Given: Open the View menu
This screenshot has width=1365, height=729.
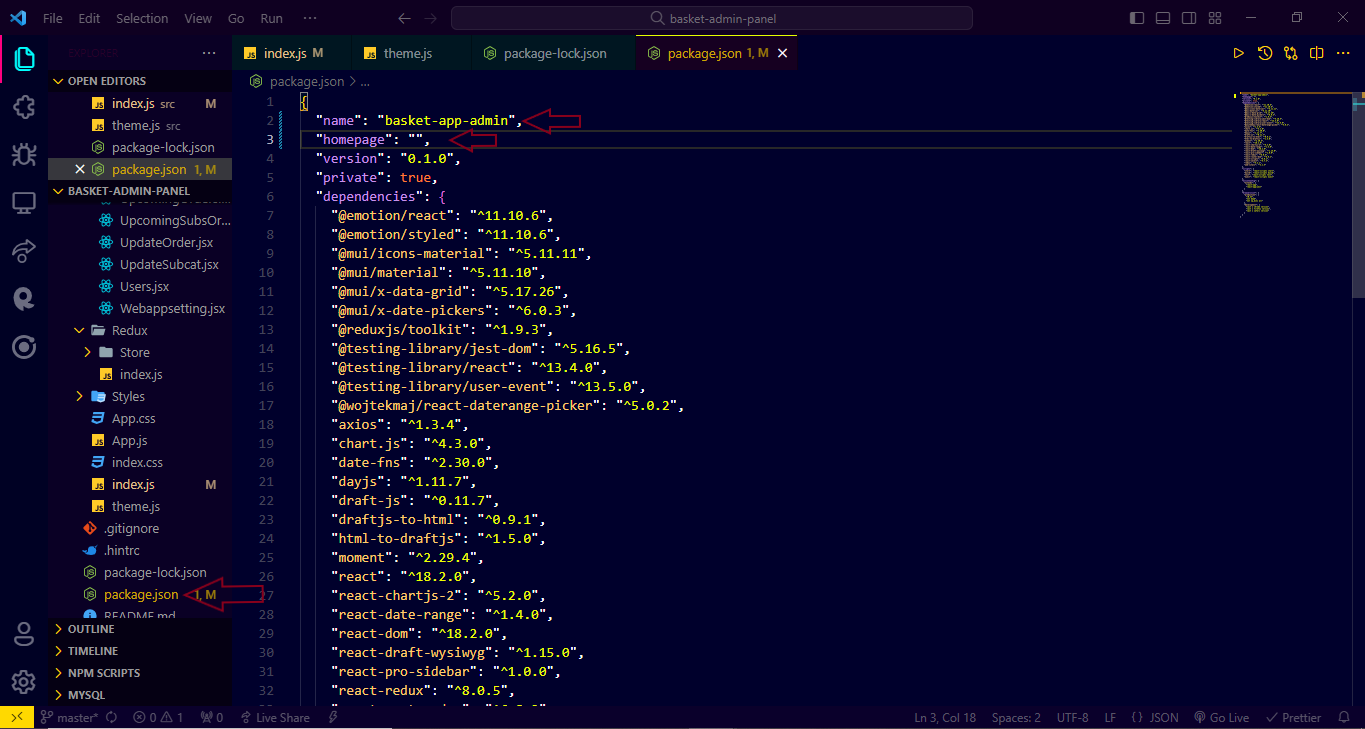Looking at the screenshot, I should pyautogui.click(x=198, y=18).
